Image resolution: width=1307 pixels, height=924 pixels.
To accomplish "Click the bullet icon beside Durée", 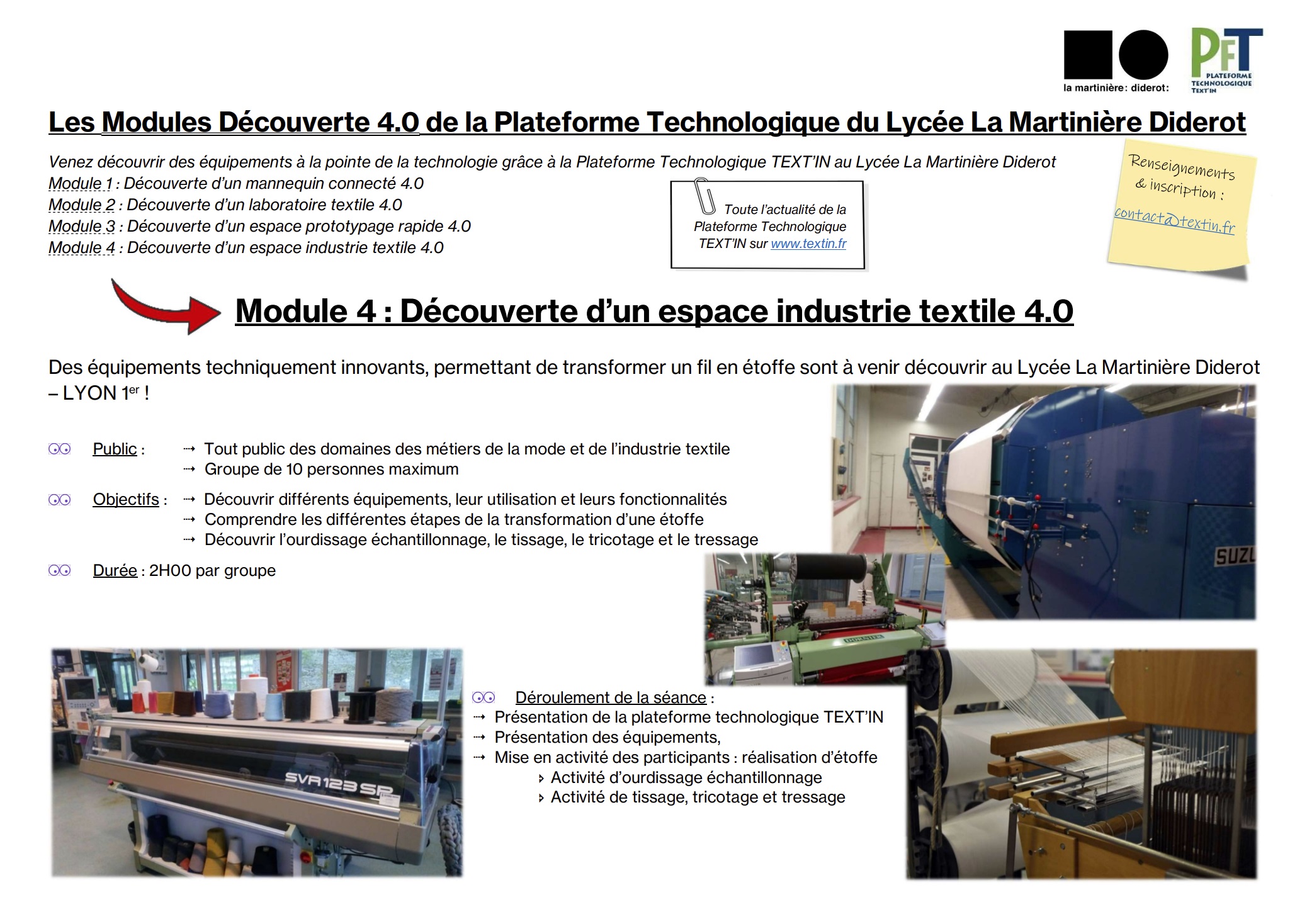I will point(60,570).
